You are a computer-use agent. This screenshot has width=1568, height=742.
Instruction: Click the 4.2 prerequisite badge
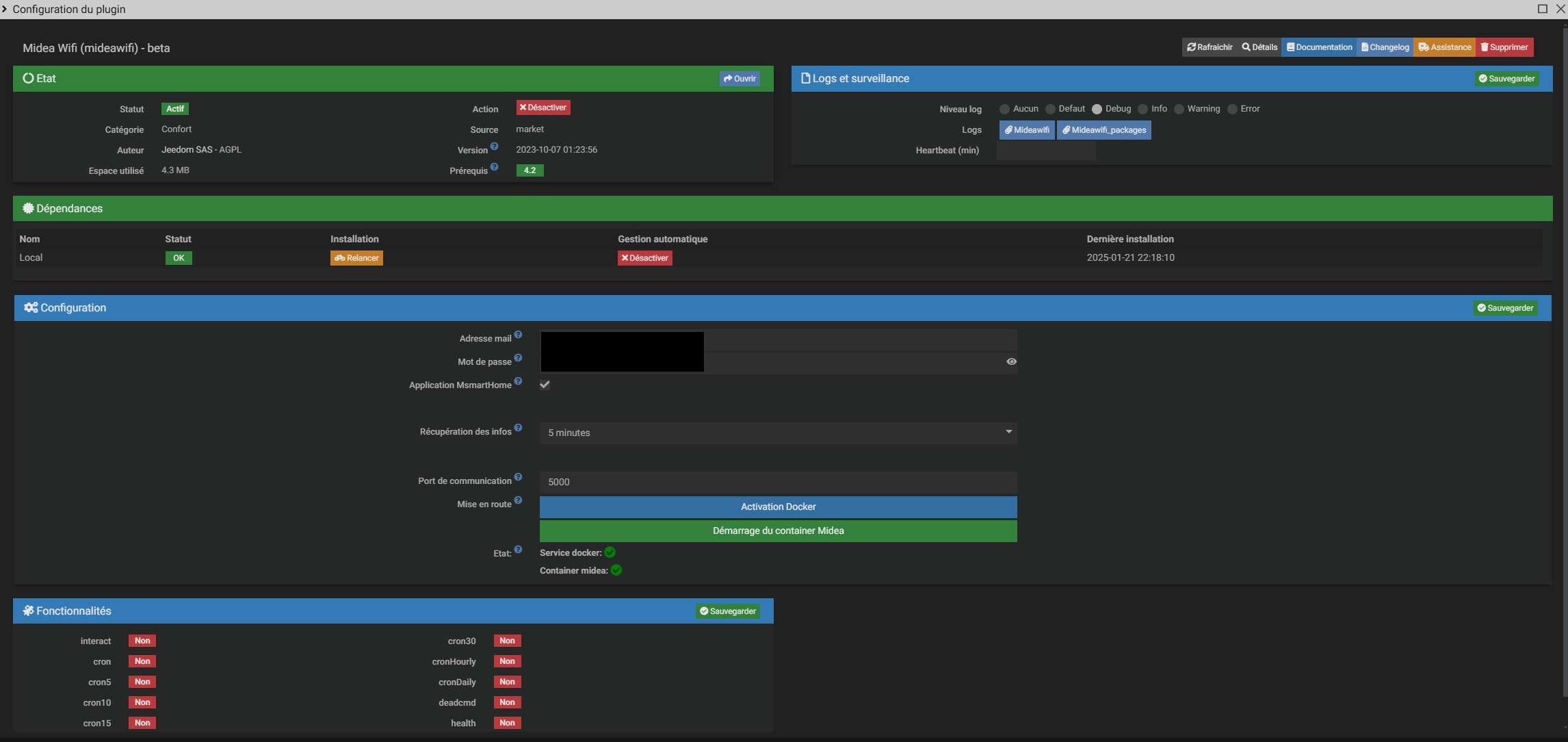[530, 170]
